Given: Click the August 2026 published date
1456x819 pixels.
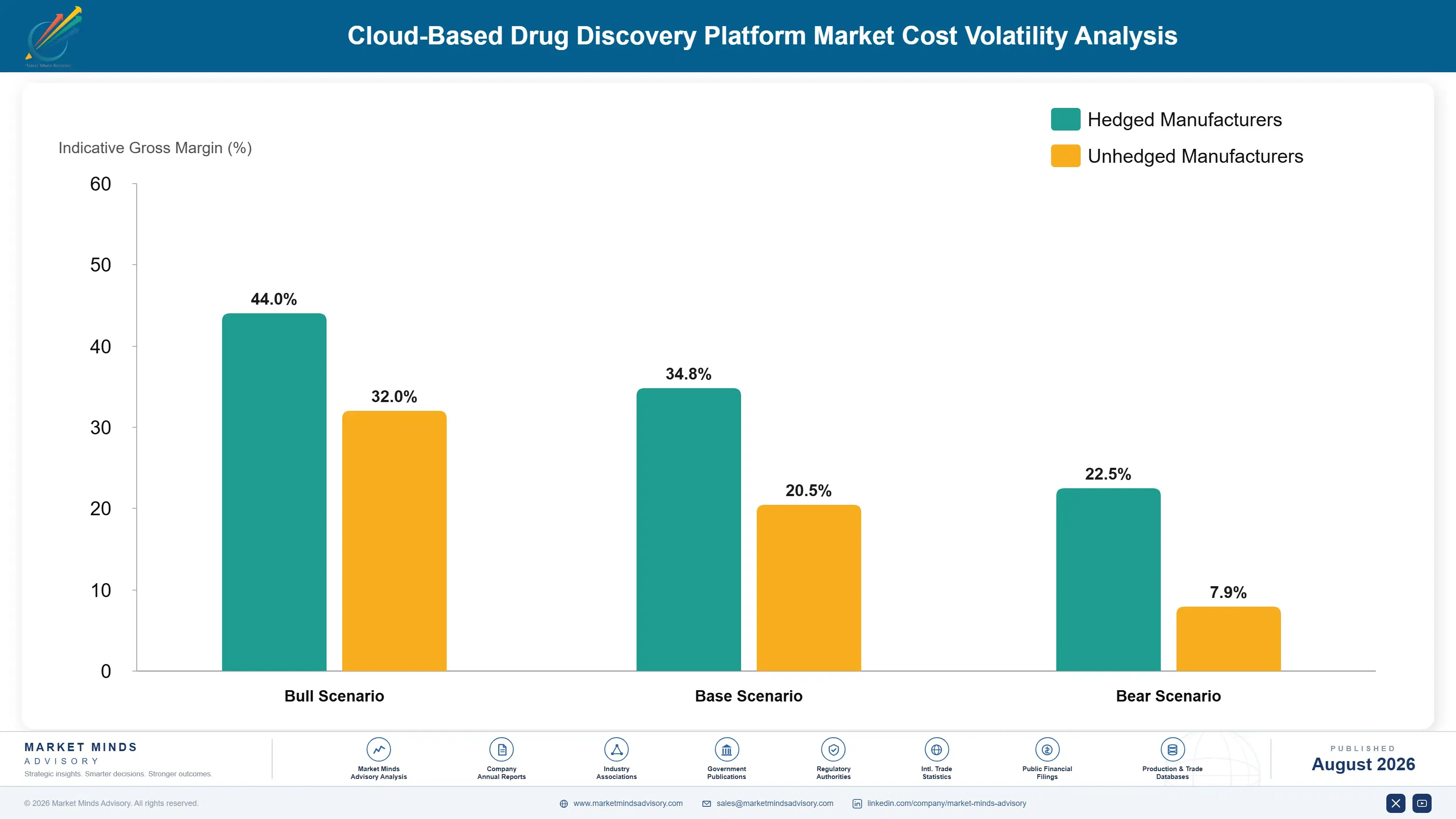Looking at the screenshot, I should tap(1363, 764).
